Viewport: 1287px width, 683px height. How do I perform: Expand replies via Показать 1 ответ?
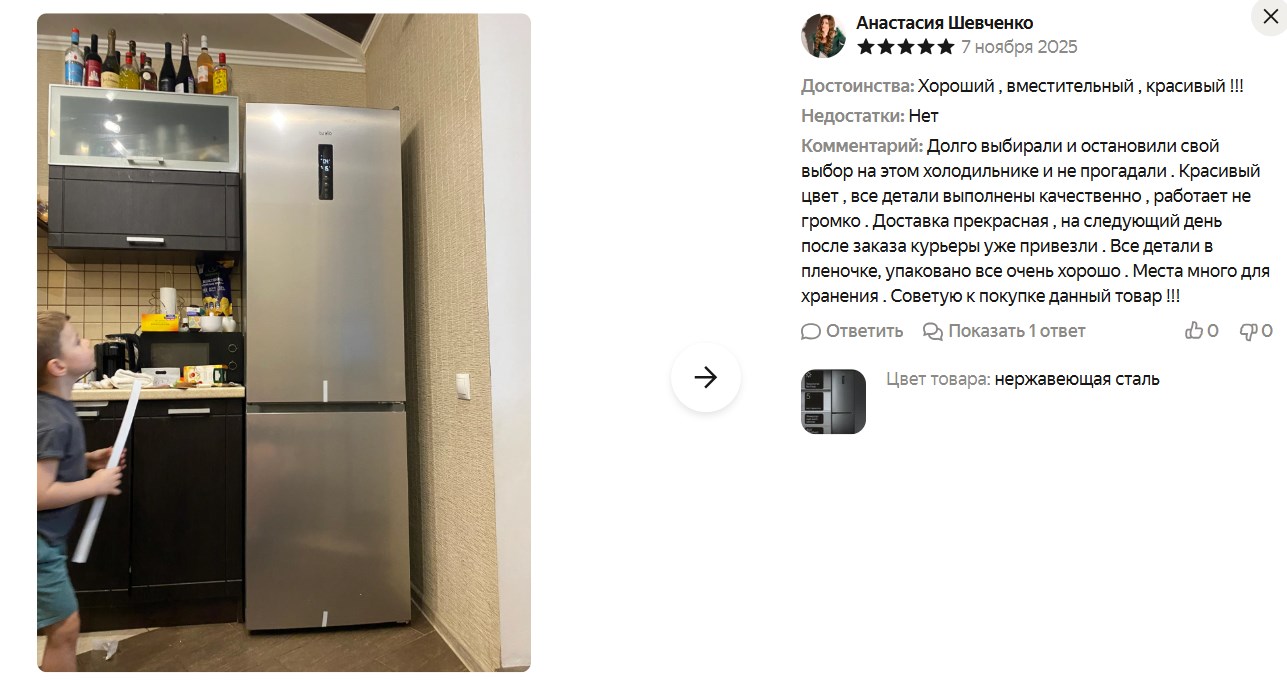click(1016, 331)
